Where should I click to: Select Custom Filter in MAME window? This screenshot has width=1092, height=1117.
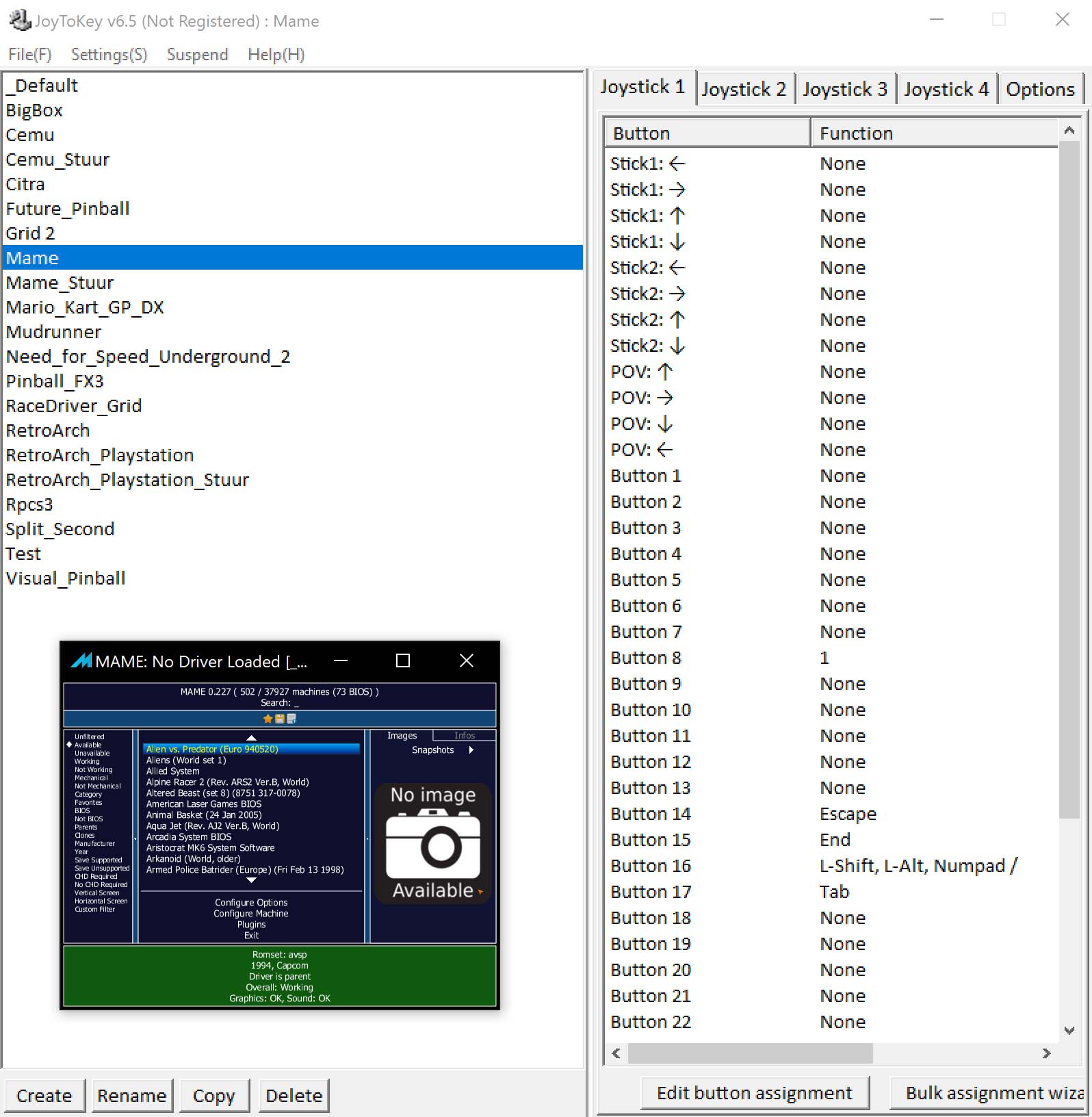pos(94,909)
